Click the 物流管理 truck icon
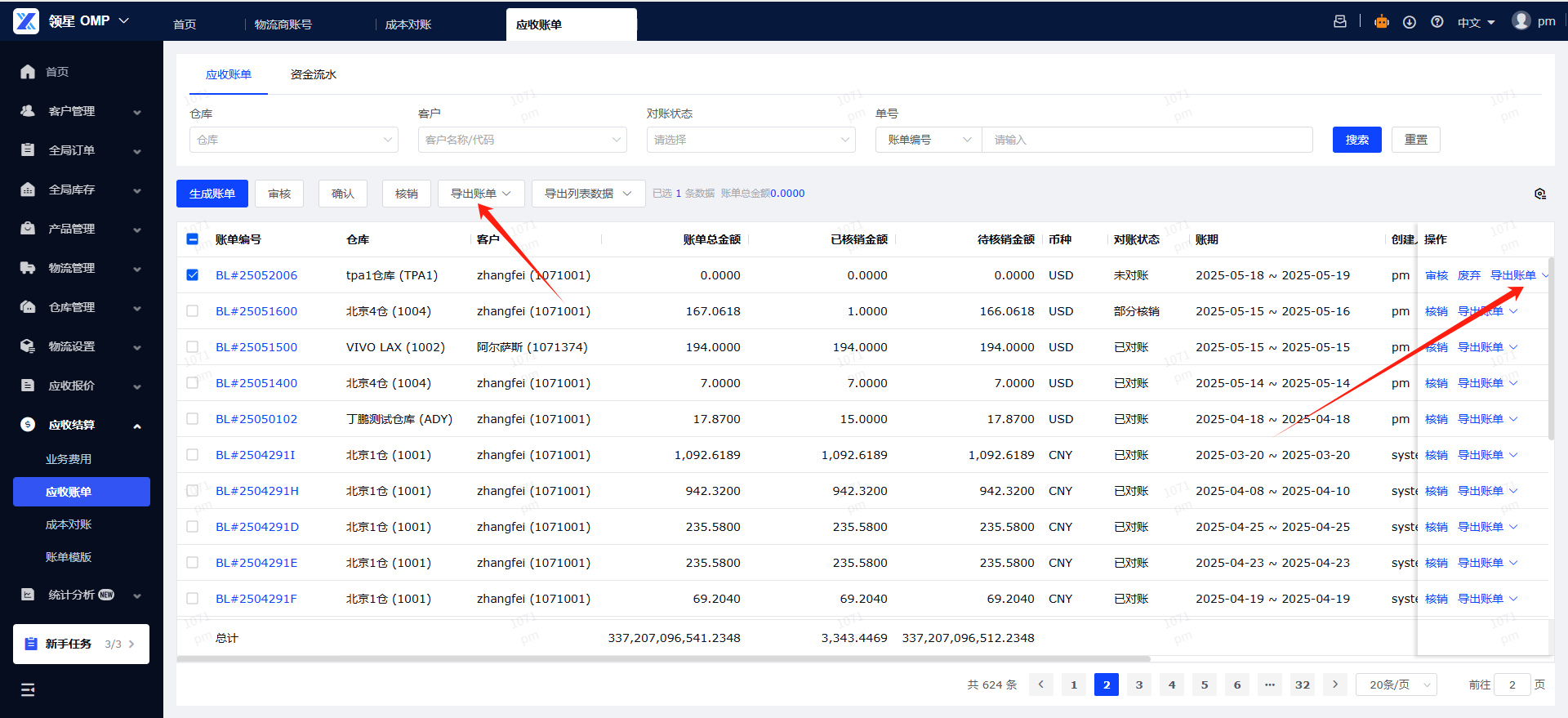1568x718 pixels. pos(28,268)
